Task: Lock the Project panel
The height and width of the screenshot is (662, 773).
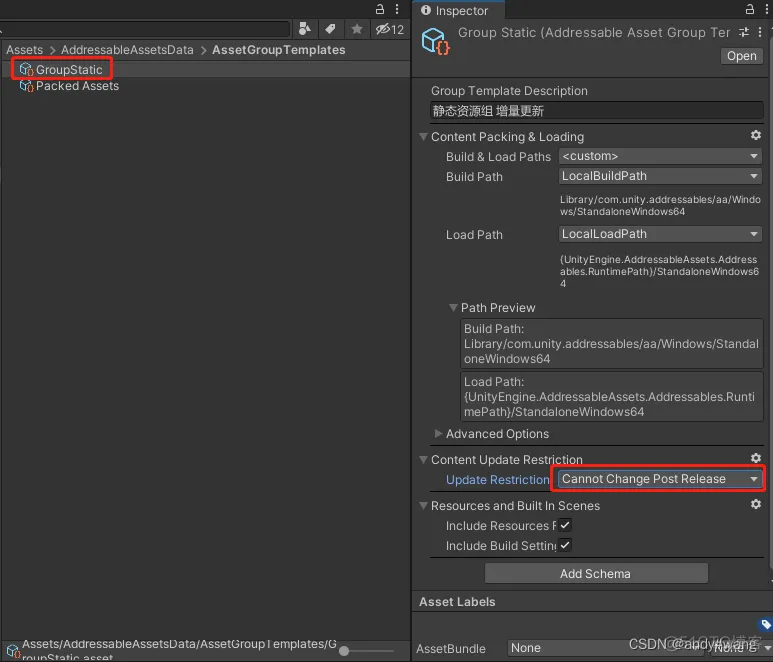Action: click(380, 9)
